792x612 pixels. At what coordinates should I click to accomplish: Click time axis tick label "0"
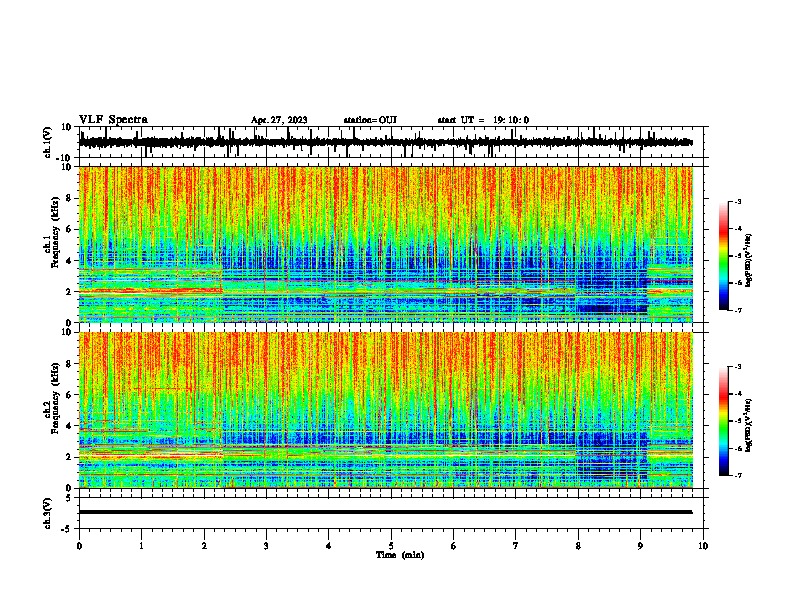79,546
